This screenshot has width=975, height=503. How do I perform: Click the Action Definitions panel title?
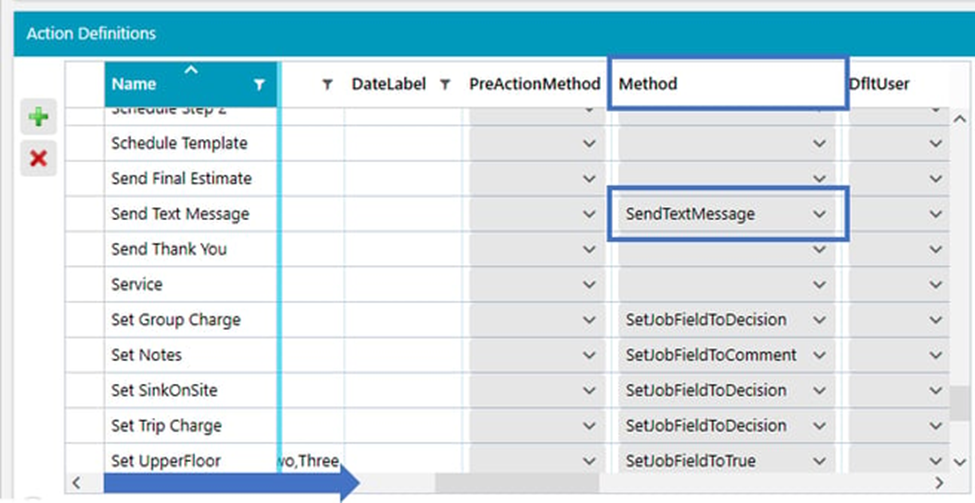pyautogui.click(x=91, y=34)
